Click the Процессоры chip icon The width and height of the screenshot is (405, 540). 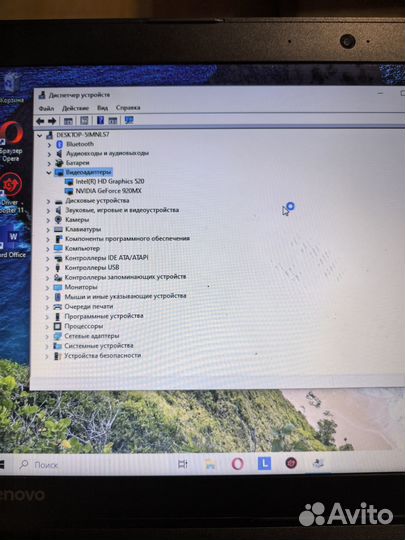pos(58,326)
